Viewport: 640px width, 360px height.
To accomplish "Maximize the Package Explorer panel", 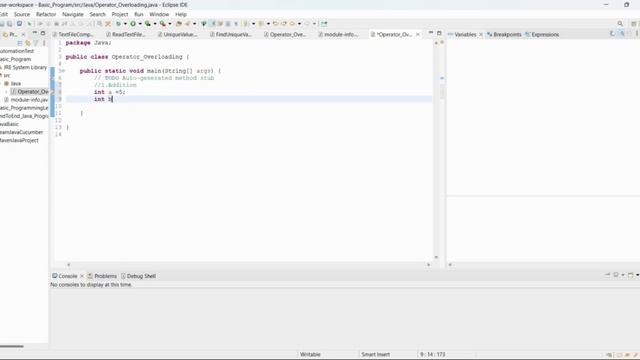I will [43, 33].
